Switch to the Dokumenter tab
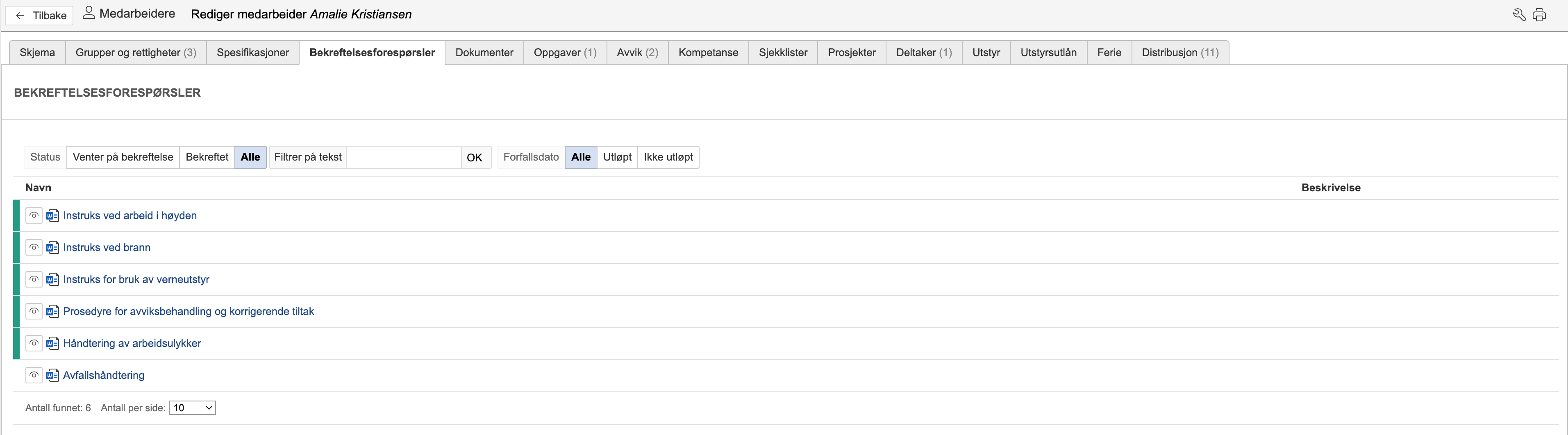This screenshot has height=435, width=1568. (x=484, y=52)
